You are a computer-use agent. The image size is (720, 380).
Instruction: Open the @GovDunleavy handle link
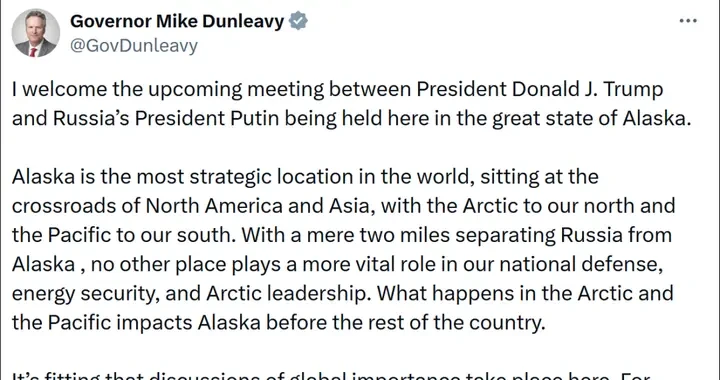[x=134, y=46]
